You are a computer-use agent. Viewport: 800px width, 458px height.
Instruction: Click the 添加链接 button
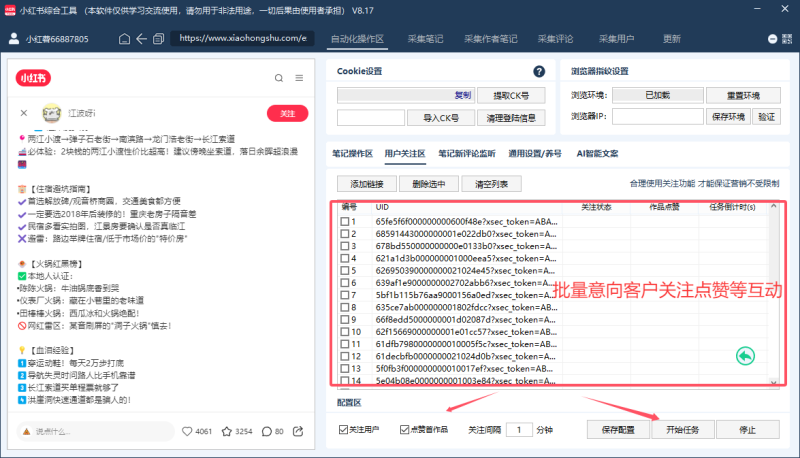pyautogui.click(x=367, y=184)
